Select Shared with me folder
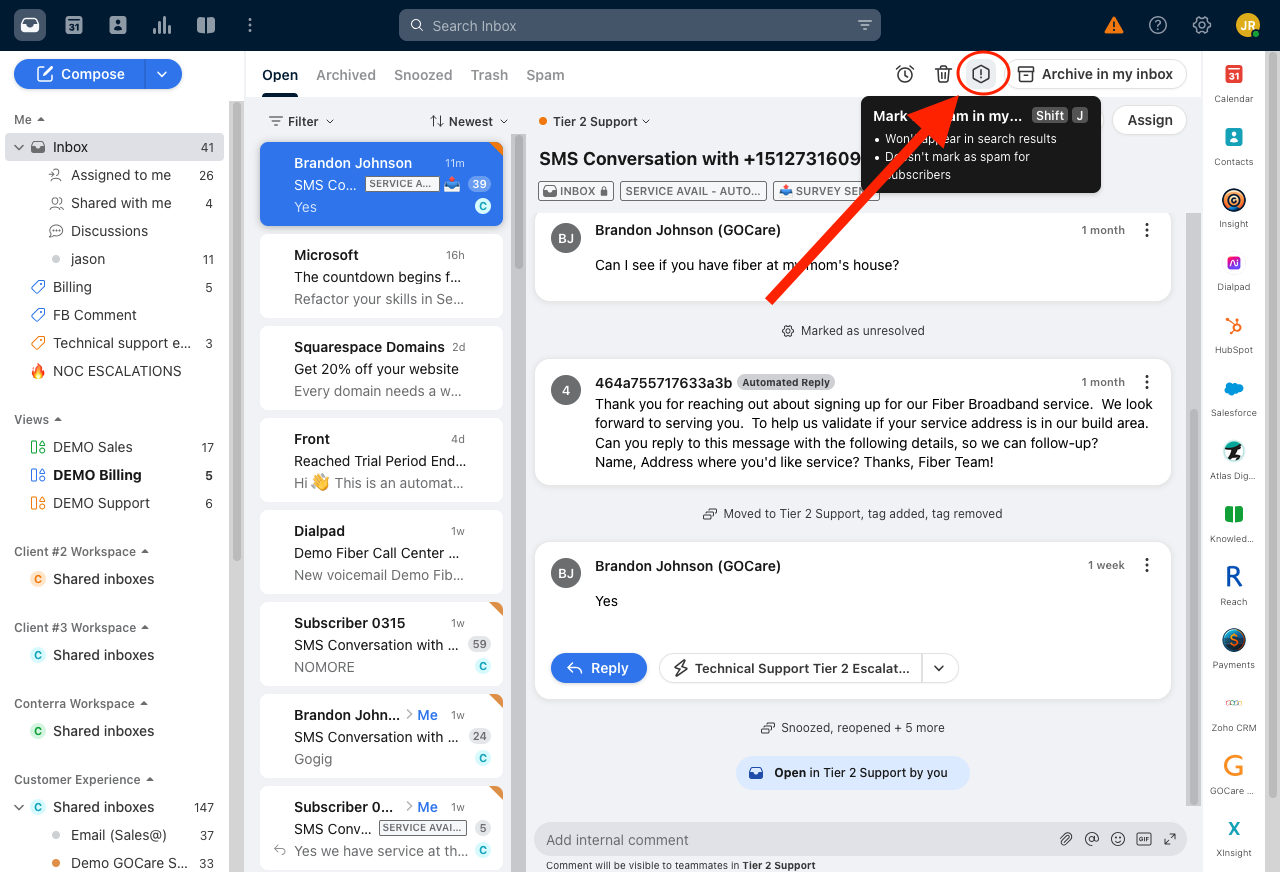1280x872 pixels. click(x=121, y=203)
